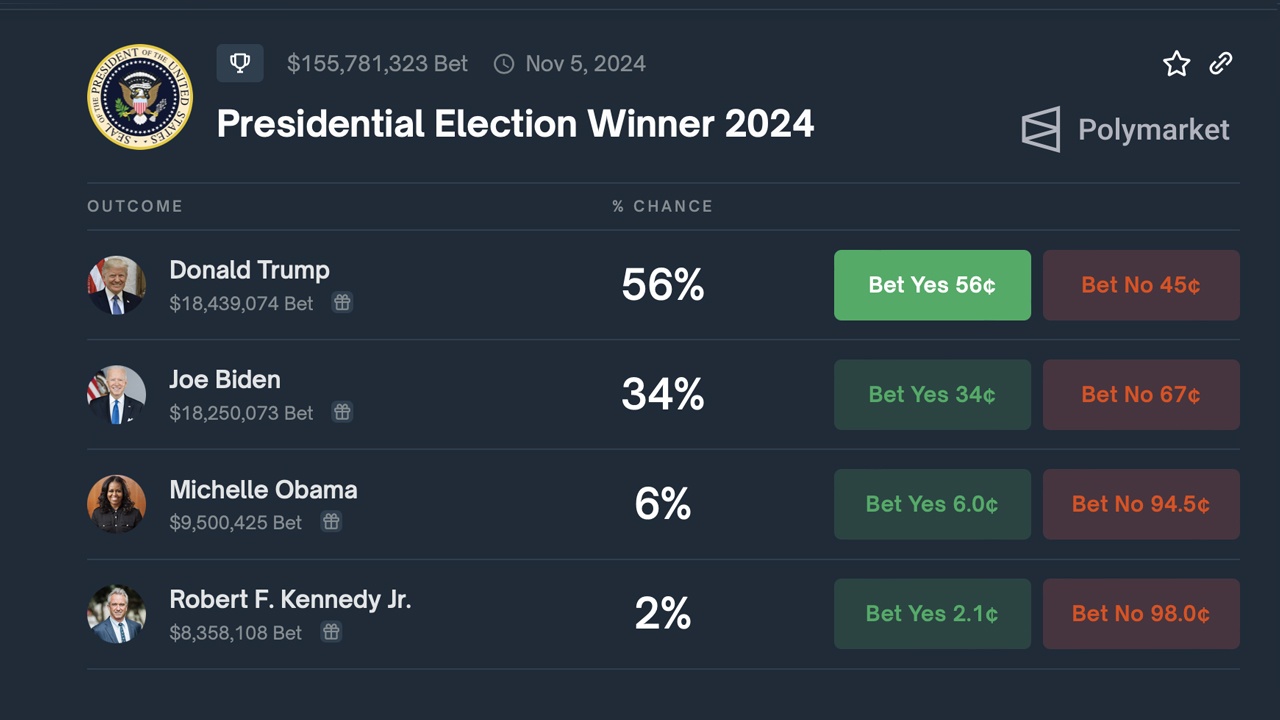Click the presidential seal image
This screenshot has height=720, width=1280.
point(140,96)
